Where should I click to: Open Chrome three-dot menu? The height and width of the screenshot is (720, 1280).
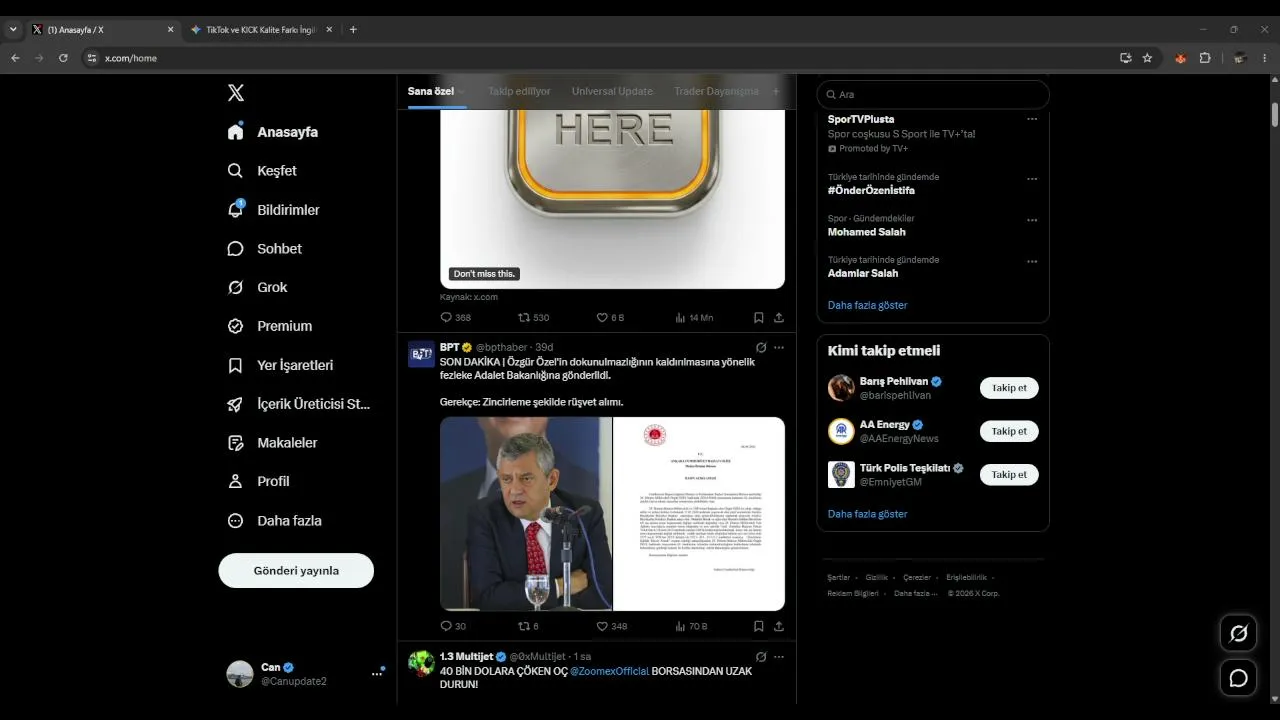tap(1265, 58)
